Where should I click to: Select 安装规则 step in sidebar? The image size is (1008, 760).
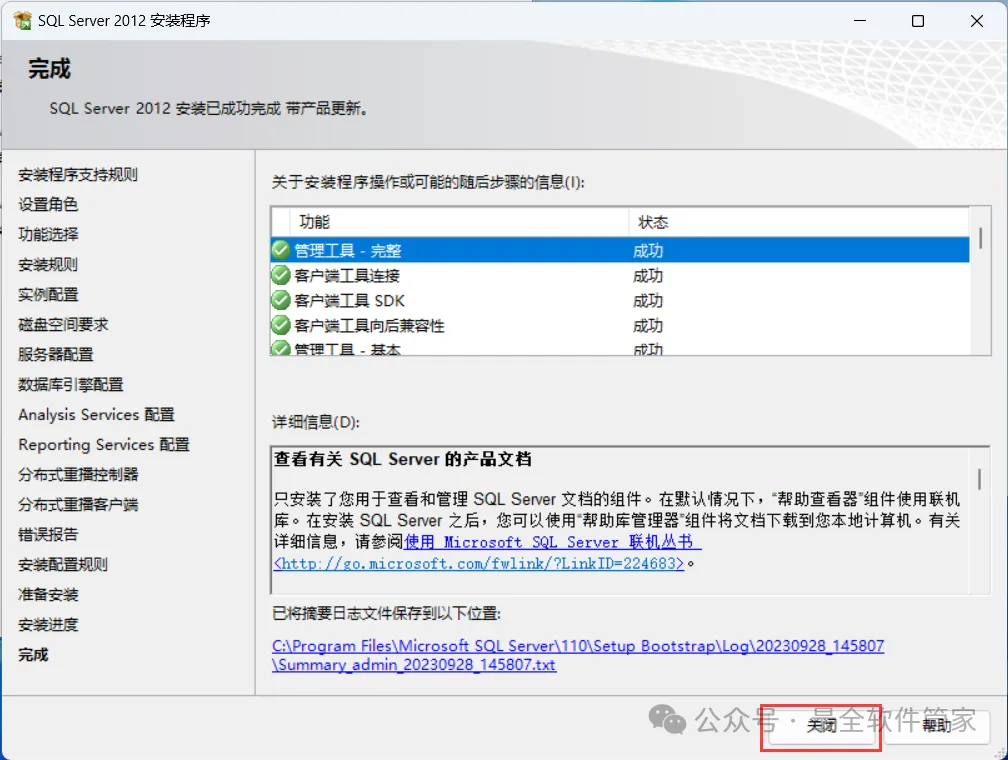click(x=48, y=264)
